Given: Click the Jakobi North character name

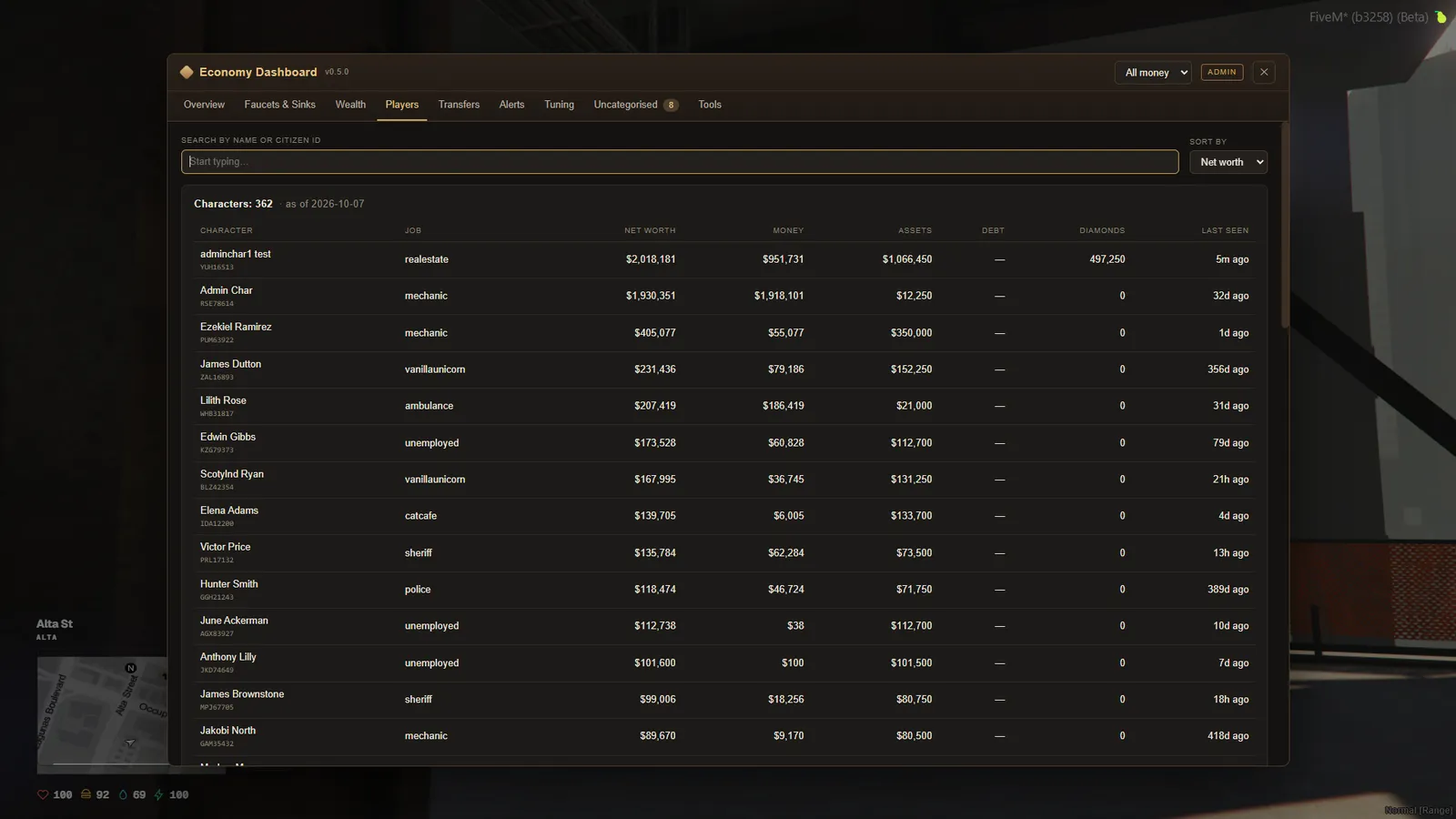Looking at the screenshot, I should (227, 731).
